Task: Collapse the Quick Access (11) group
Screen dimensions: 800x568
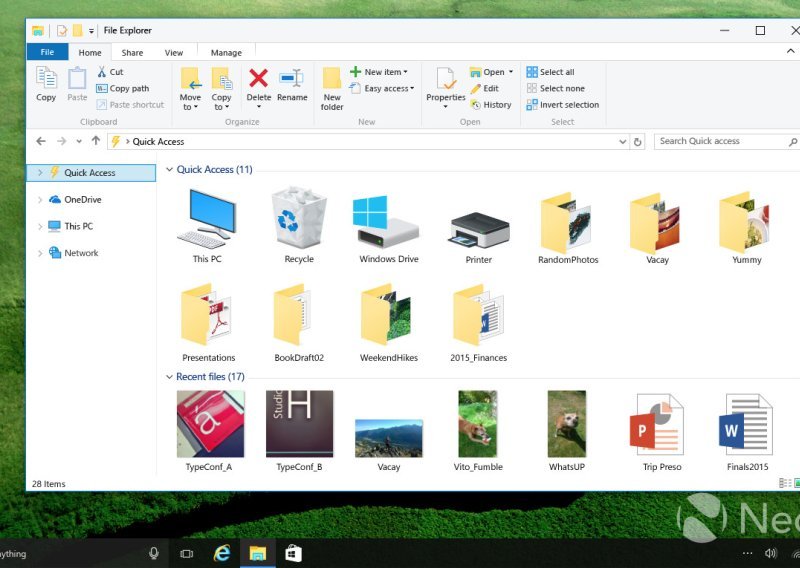Action: pyautogui.click(x=169, y=169)
